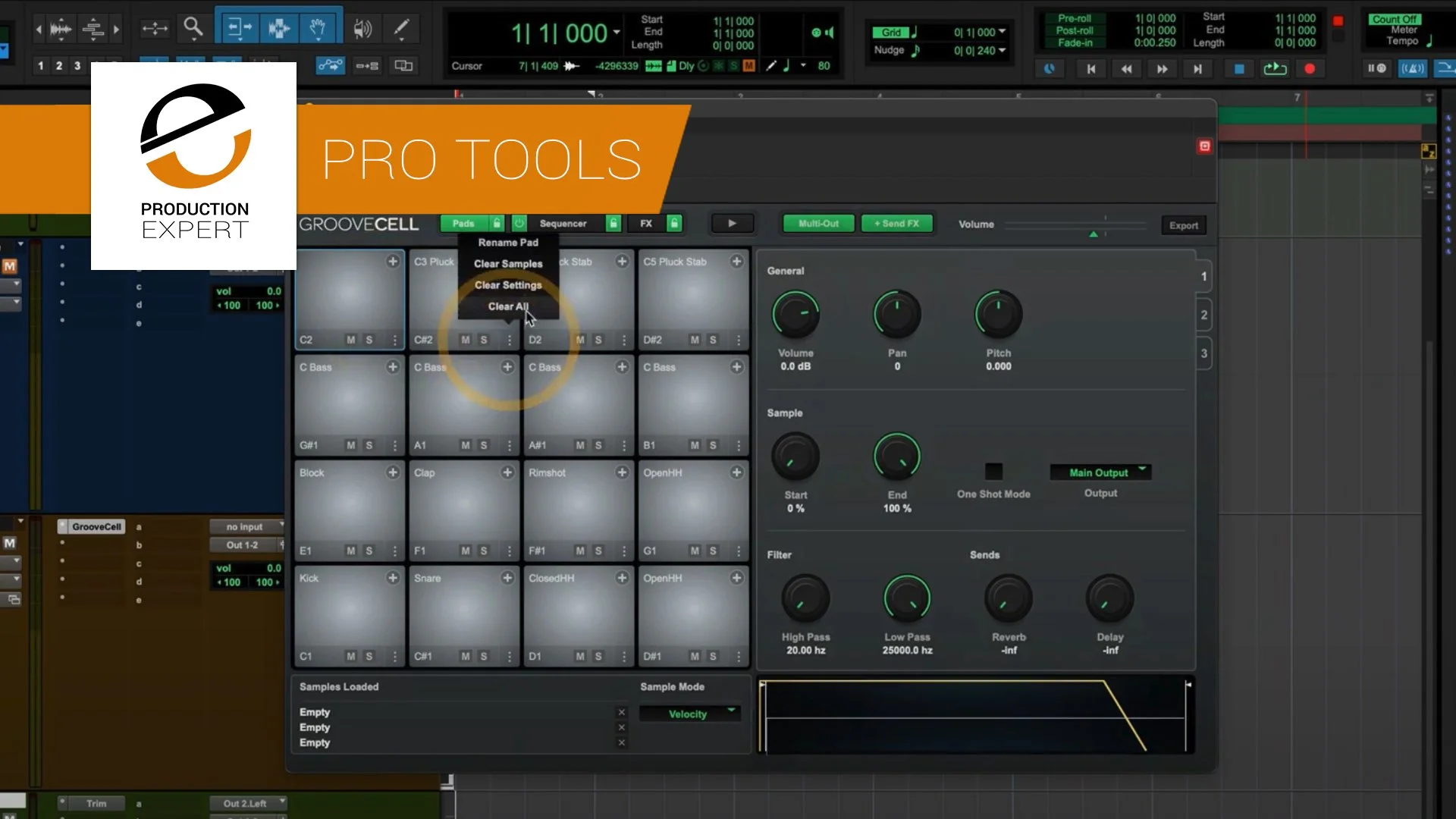Open the Grid value dropdown arrow
The height and width of the screenshot is (819, 1456).
pos(1003,32)
